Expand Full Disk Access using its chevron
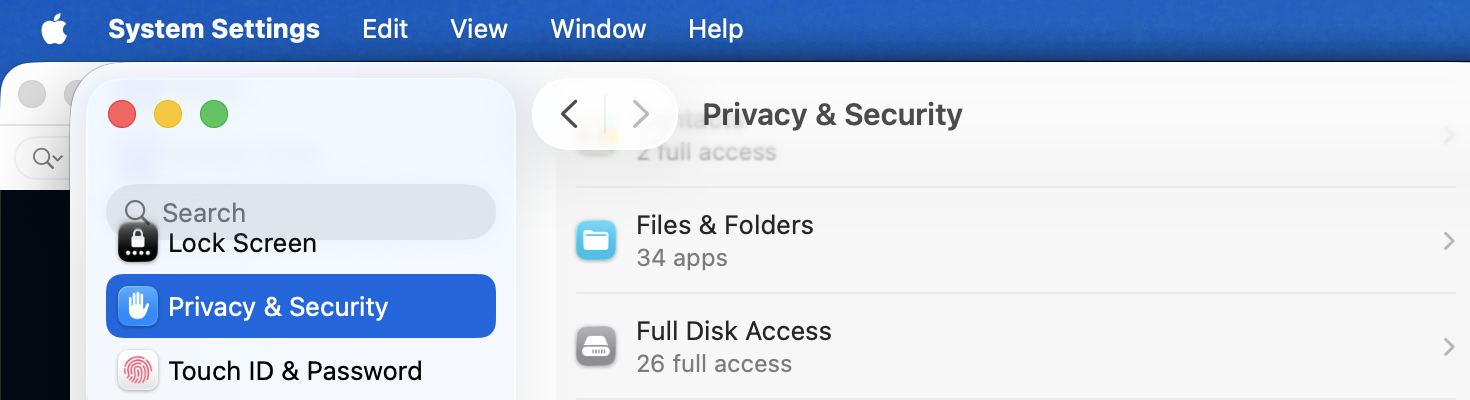Viewport: 1470px width, 400px height. tap(1448, 347)
